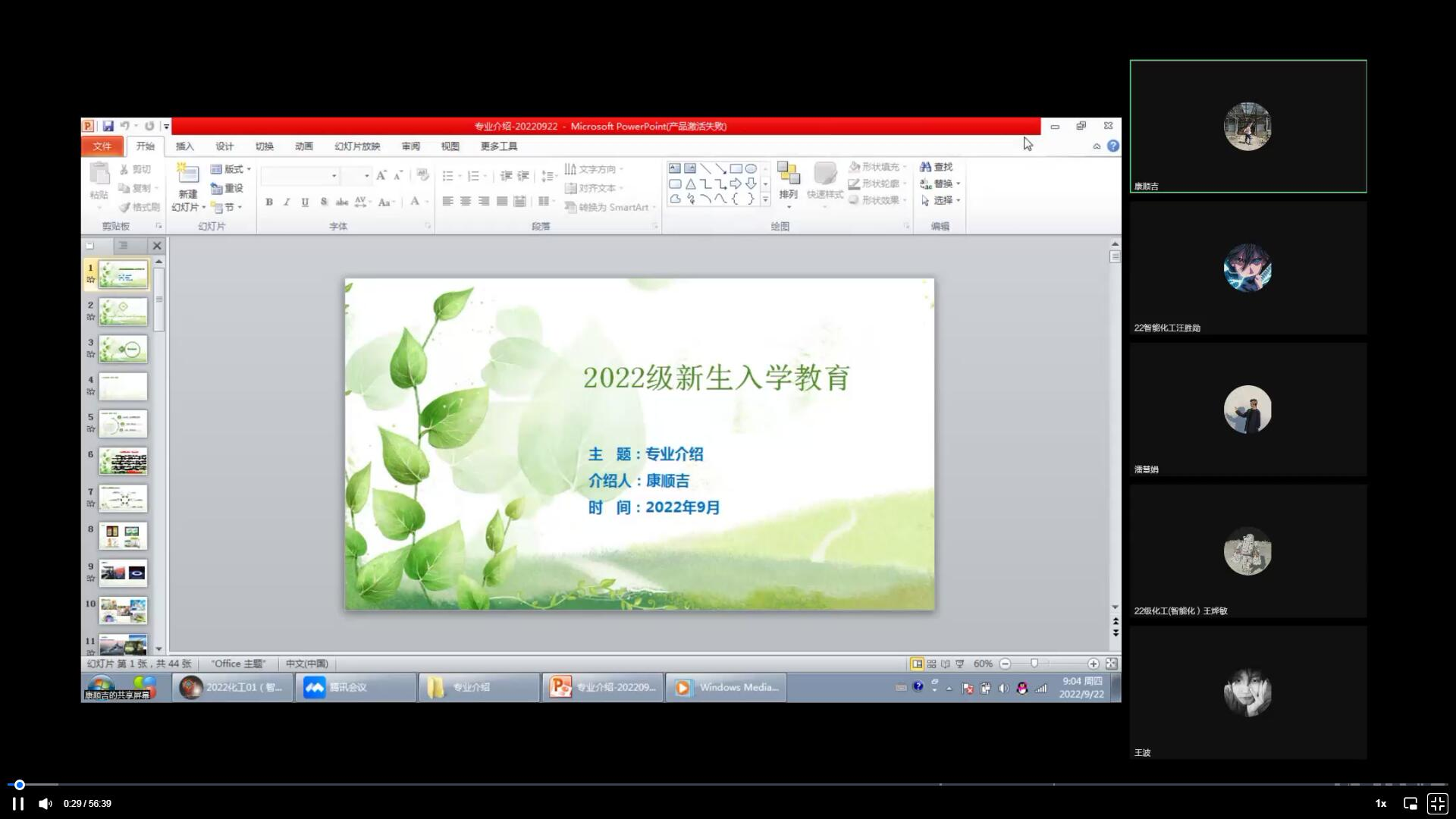Viewport: 1456px width, 819px height.
Task: Click the Reset (重设) slide button
Action: point(227,188)
